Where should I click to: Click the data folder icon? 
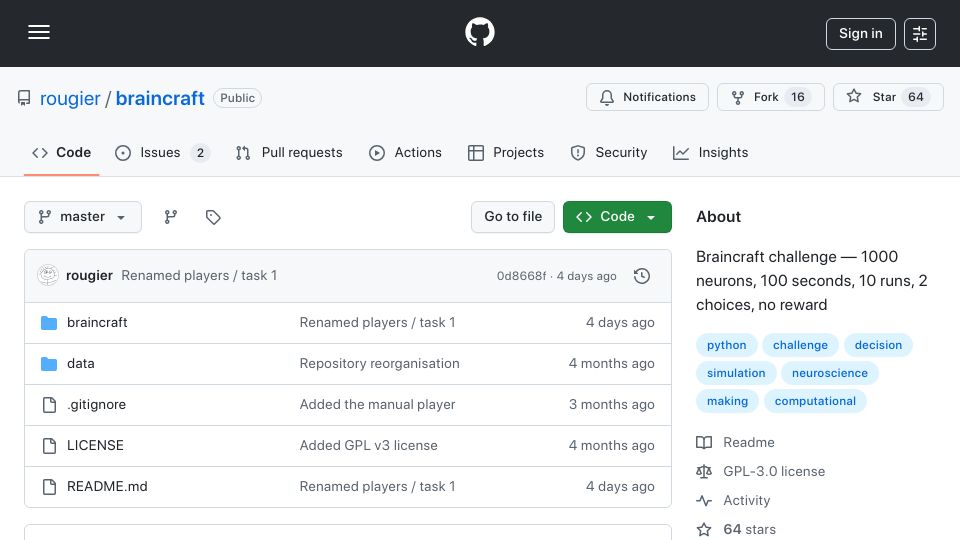coord(49,364)
